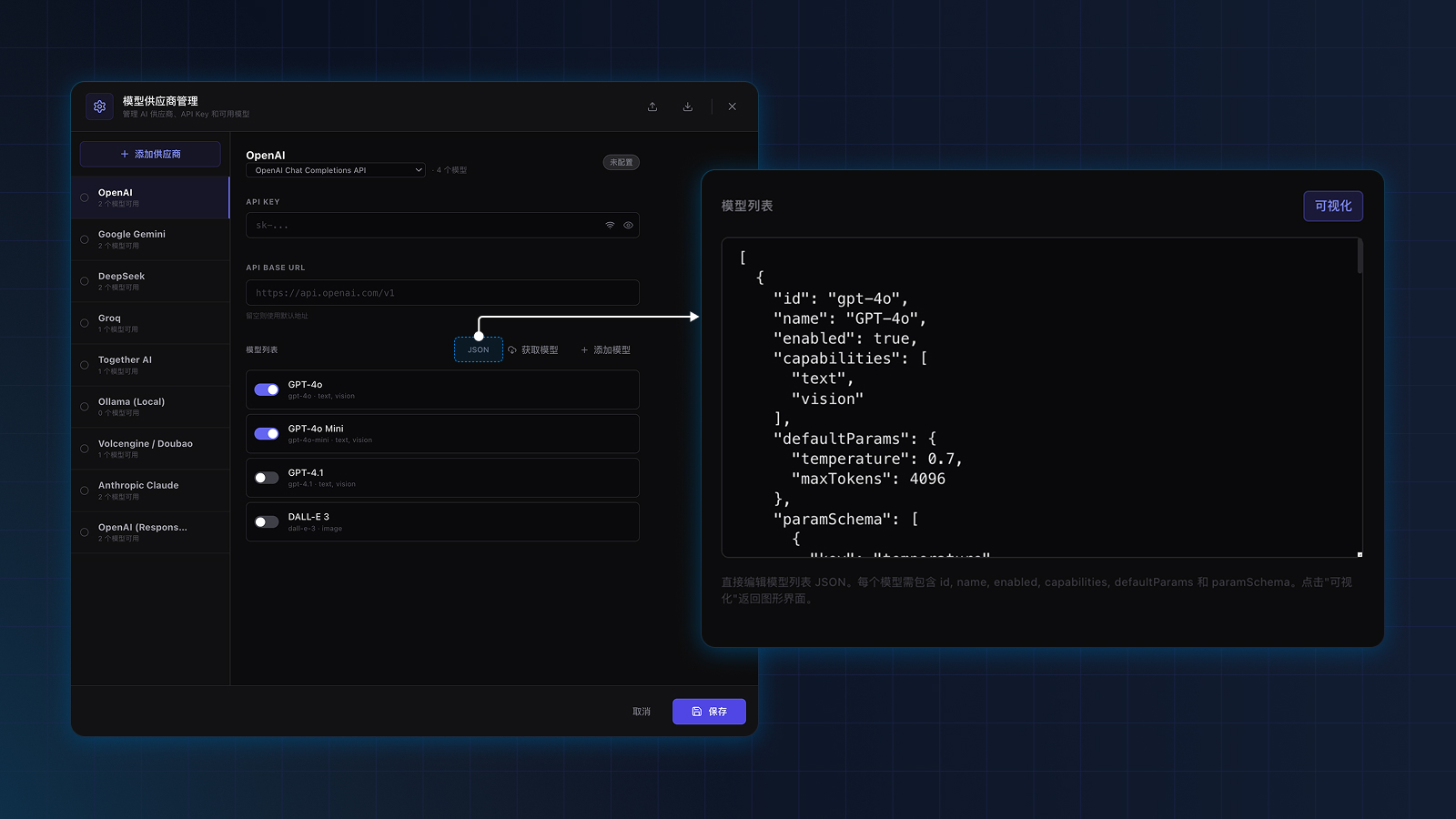Click 获取模型 to fetch models
This screenshot has height=819, width=1456.
coord(533,349)
